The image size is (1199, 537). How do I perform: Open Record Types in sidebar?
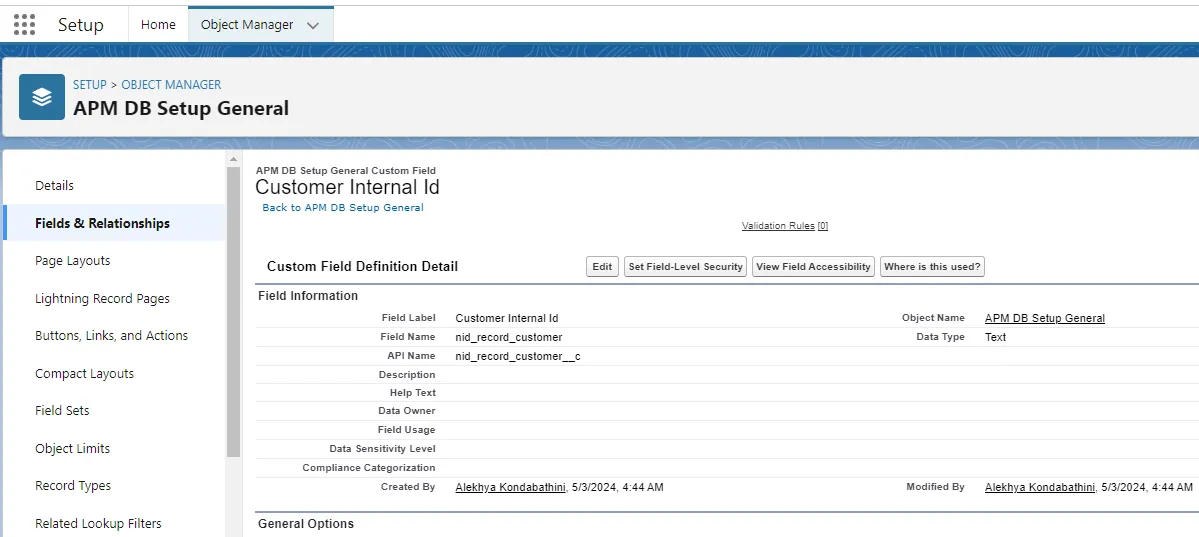(x=73, y=486)
